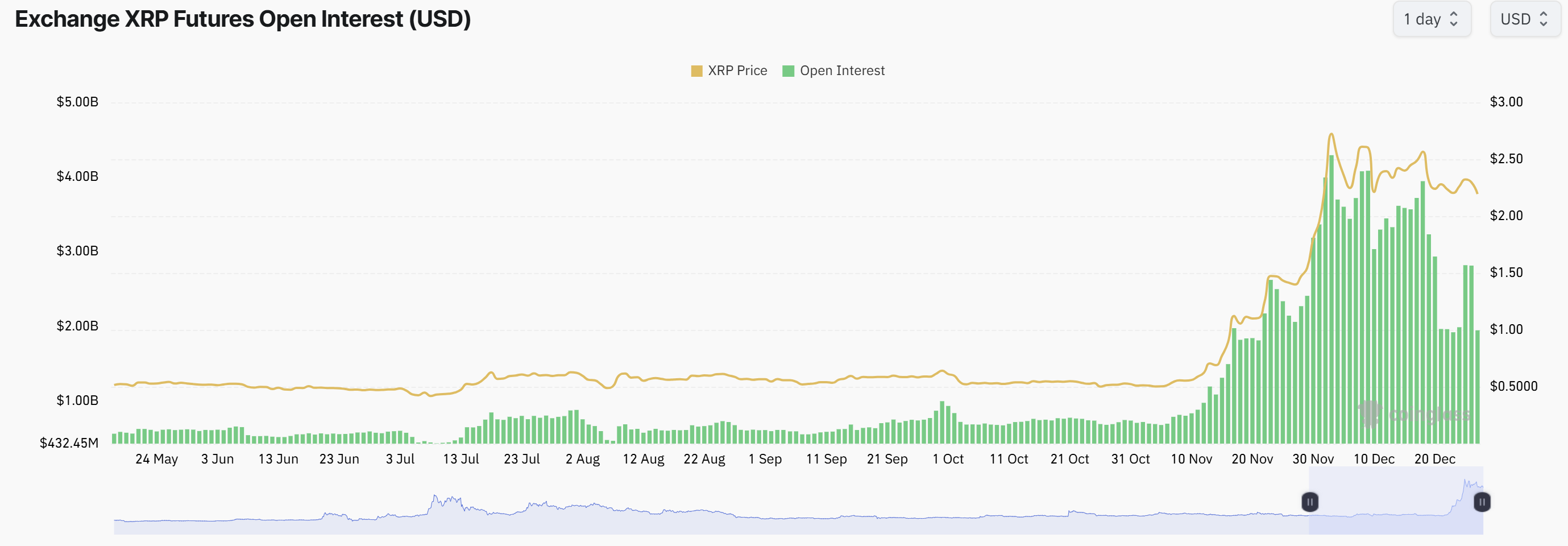Screen dimensions: 1568x546
Task: Click the up-down chevron beside "1 day"
Action: tap(1454, 19)
